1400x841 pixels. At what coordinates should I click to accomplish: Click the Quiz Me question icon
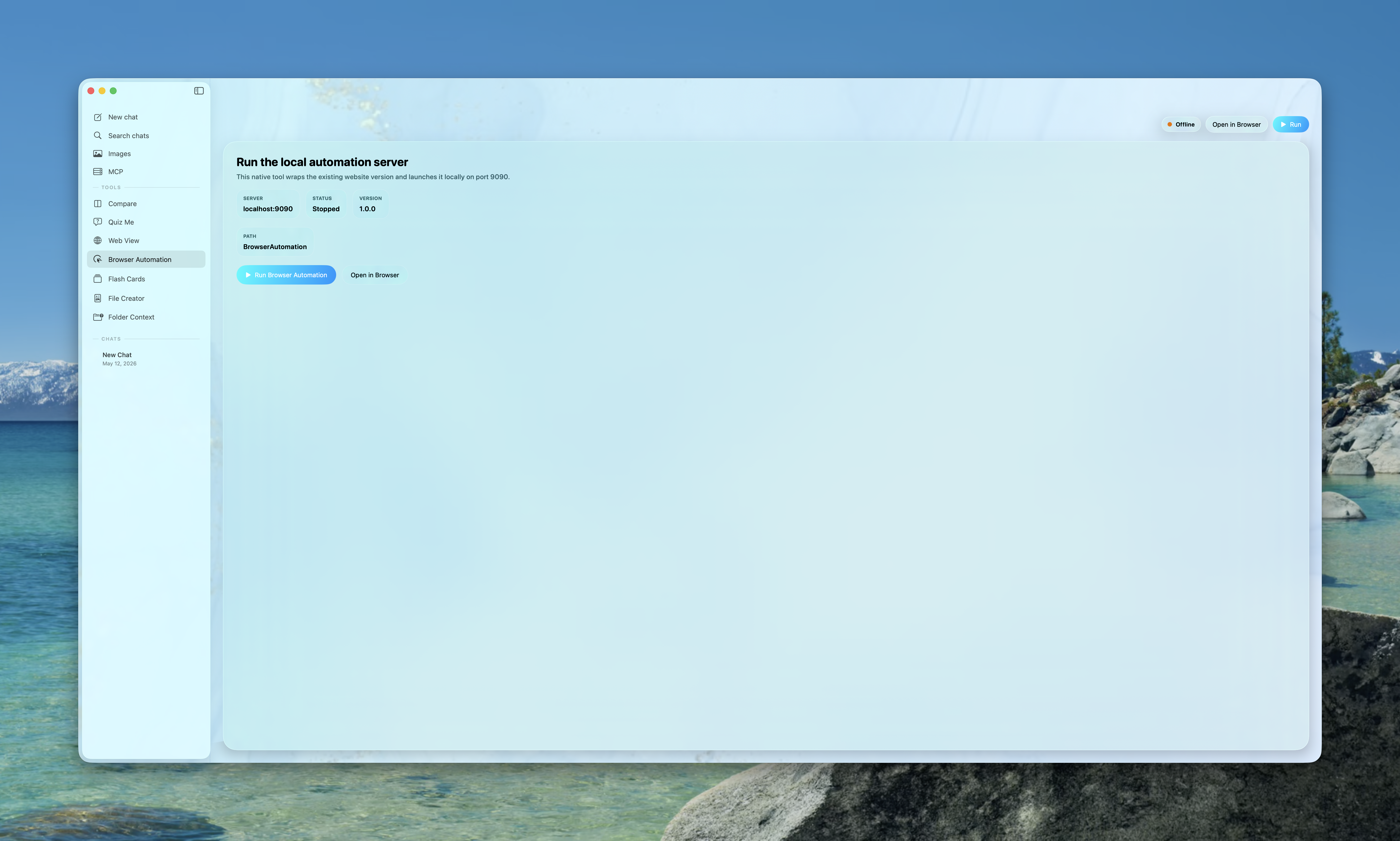pos(97,222)
